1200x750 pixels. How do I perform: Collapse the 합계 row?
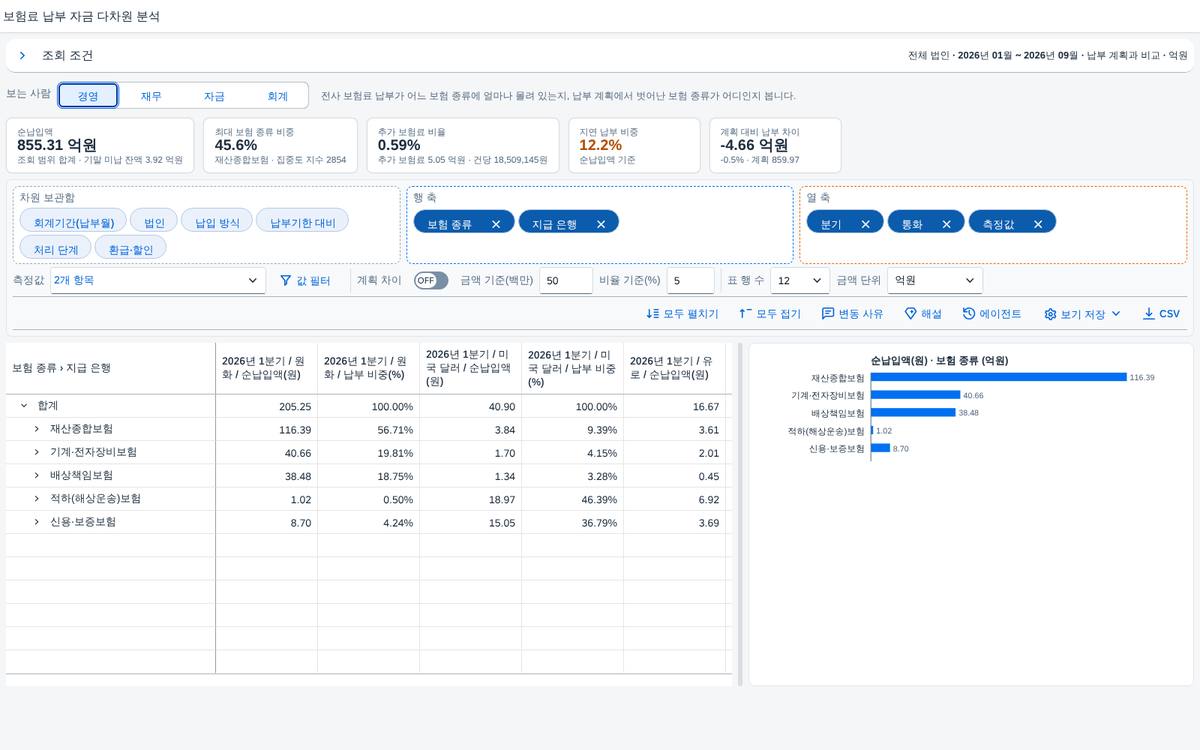coord(24,406)
